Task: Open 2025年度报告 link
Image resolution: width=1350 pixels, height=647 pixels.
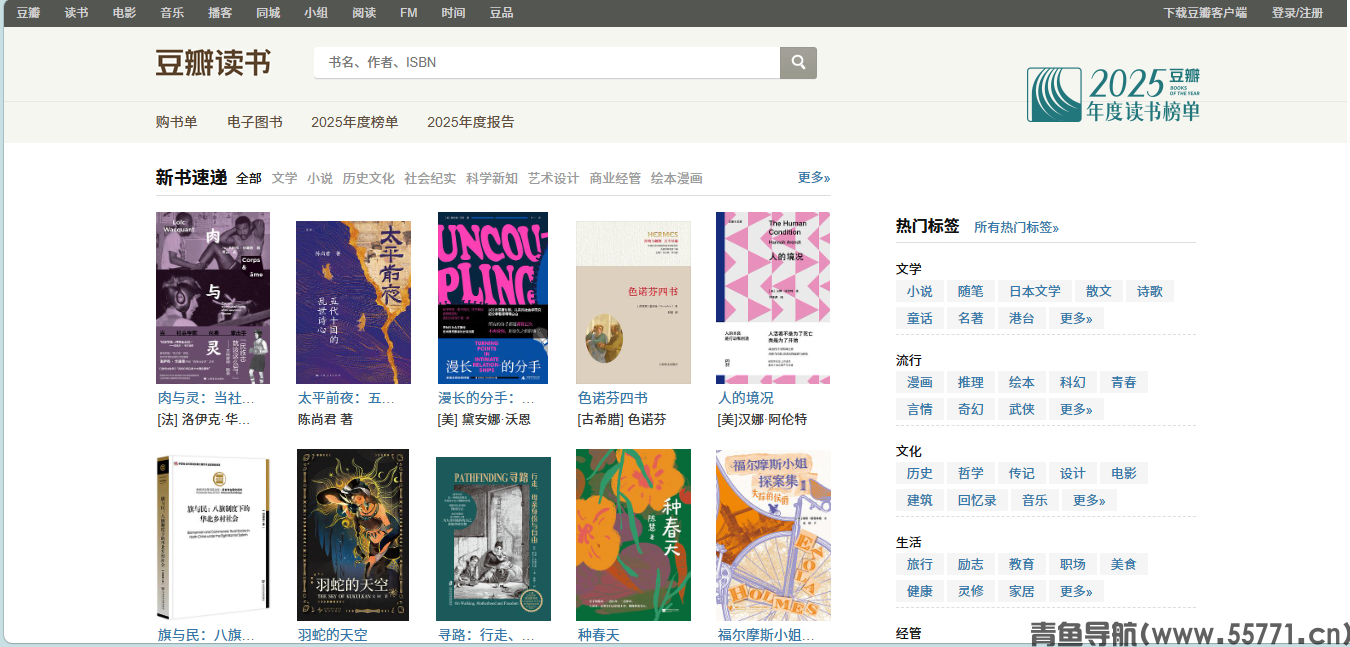Action: click(471, 122)
